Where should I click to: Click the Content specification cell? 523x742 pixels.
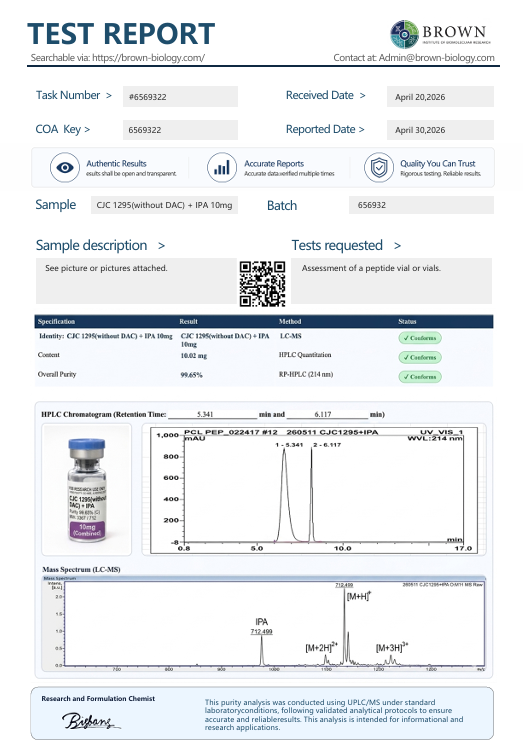[x=49, y=354]
